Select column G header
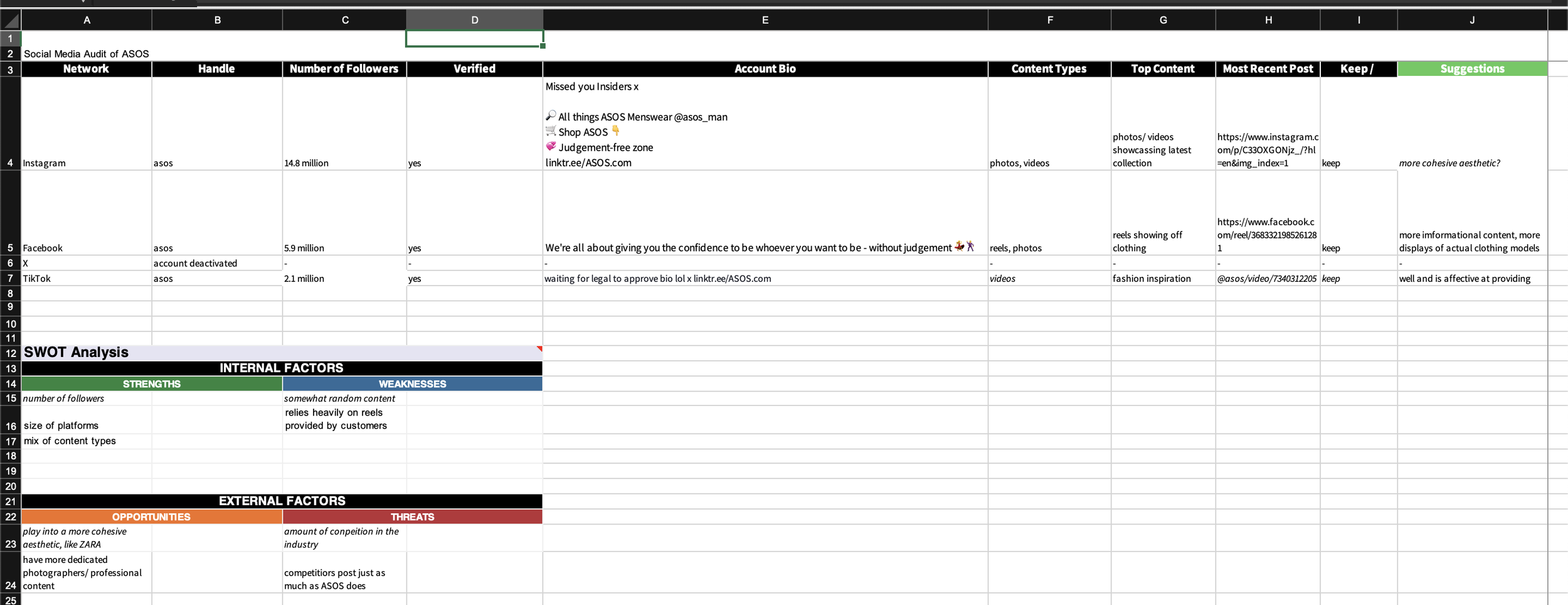Viewport: 1568px width, 605px height. click(1163, 20)
